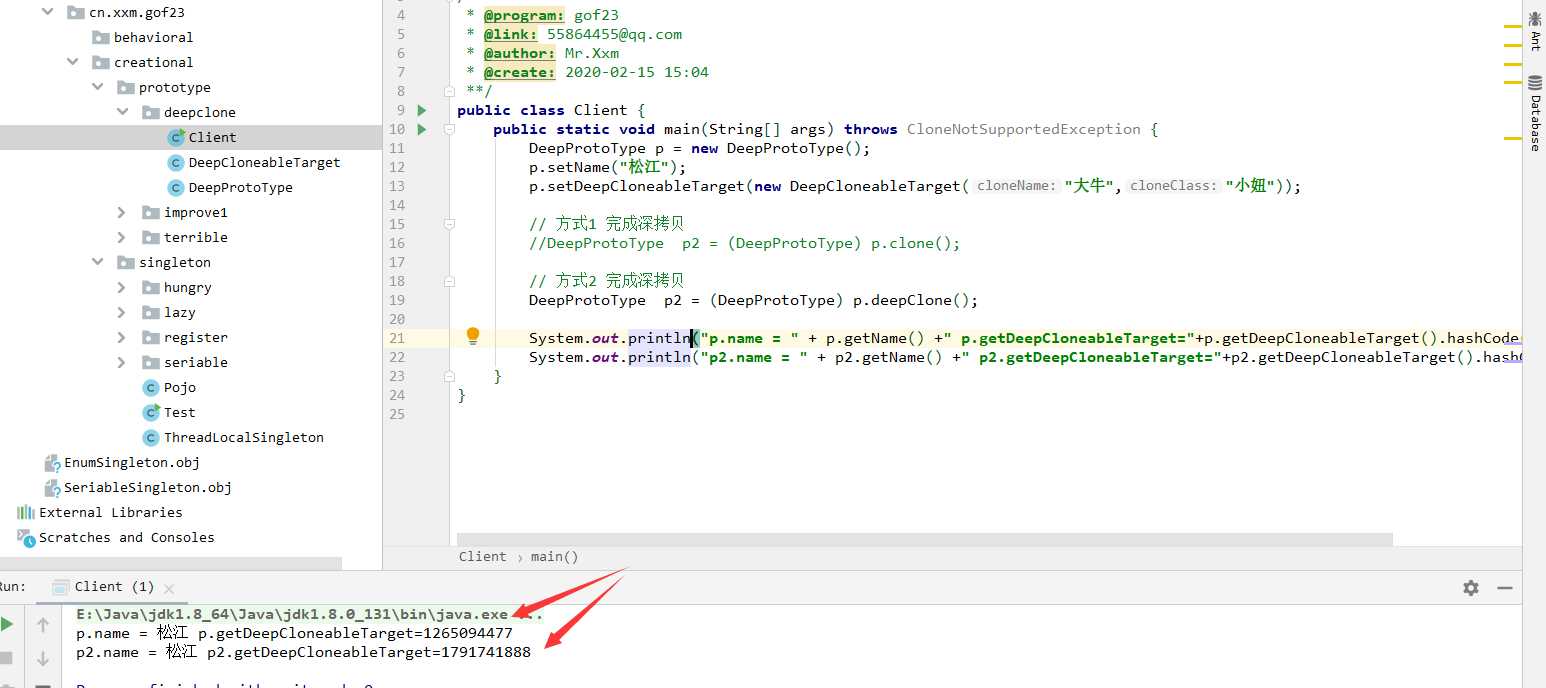The width and height of the screenshot is (1546, 688).
Task: Expand the terrible package
Action: click(122, 237)
